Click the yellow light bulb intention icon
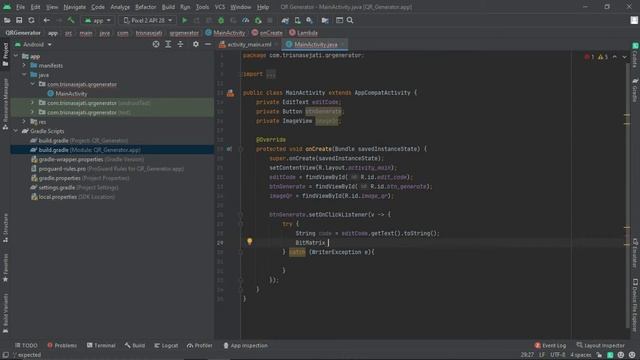Image resolution: width=640 pixels, height=360 pixels. point(249,242)
